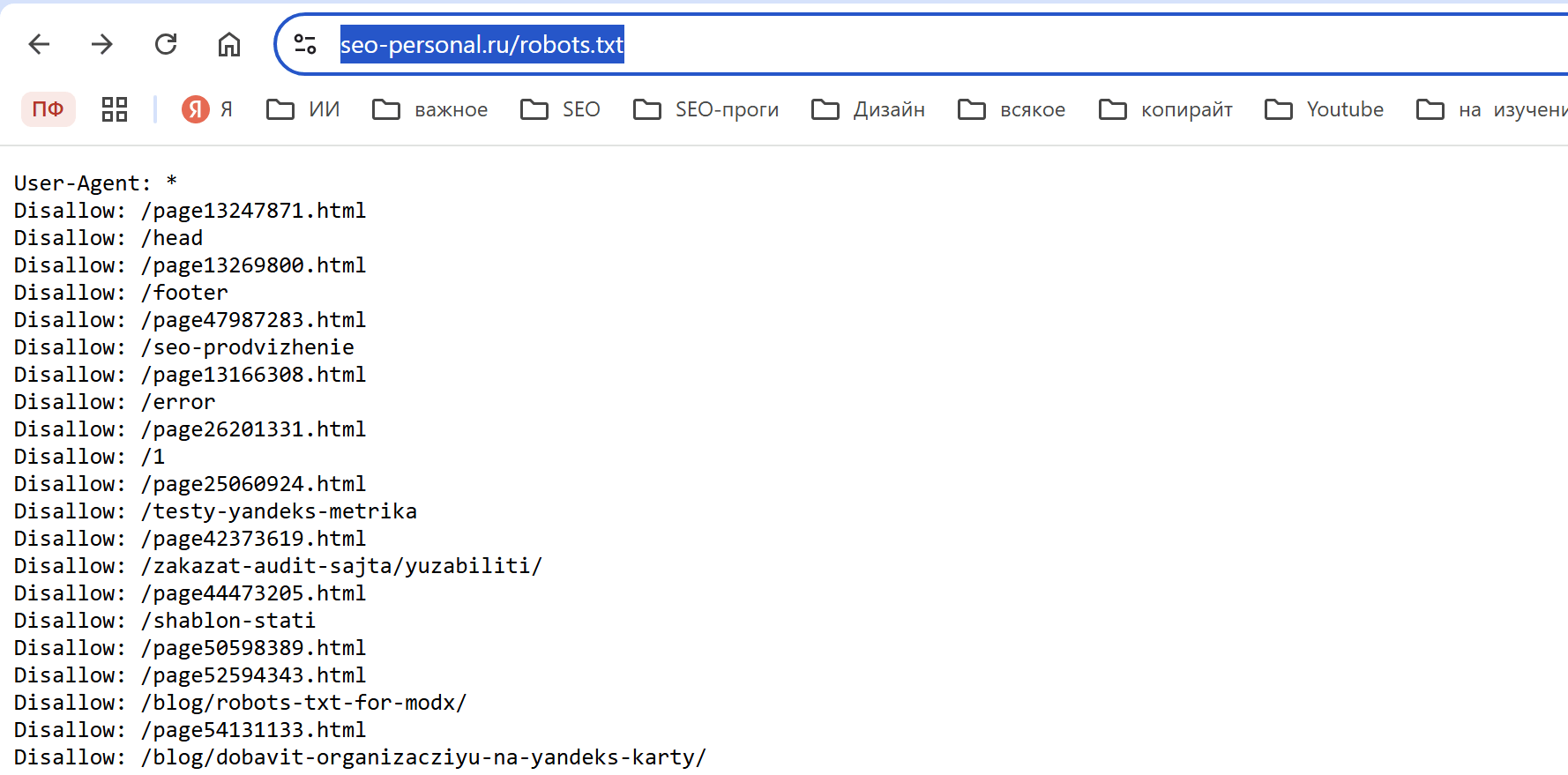The image size is (1568, 775).
Task: Open the Дизайн bookmarks folder
Action: (869, 109)
